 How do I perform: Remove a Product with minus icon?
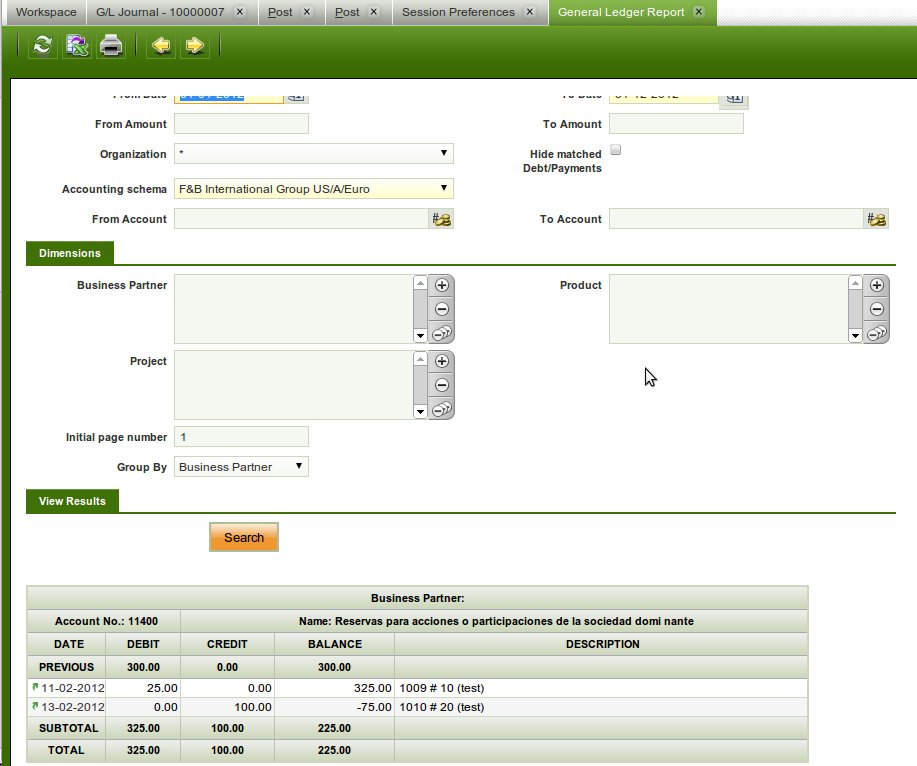pos(876,310)
